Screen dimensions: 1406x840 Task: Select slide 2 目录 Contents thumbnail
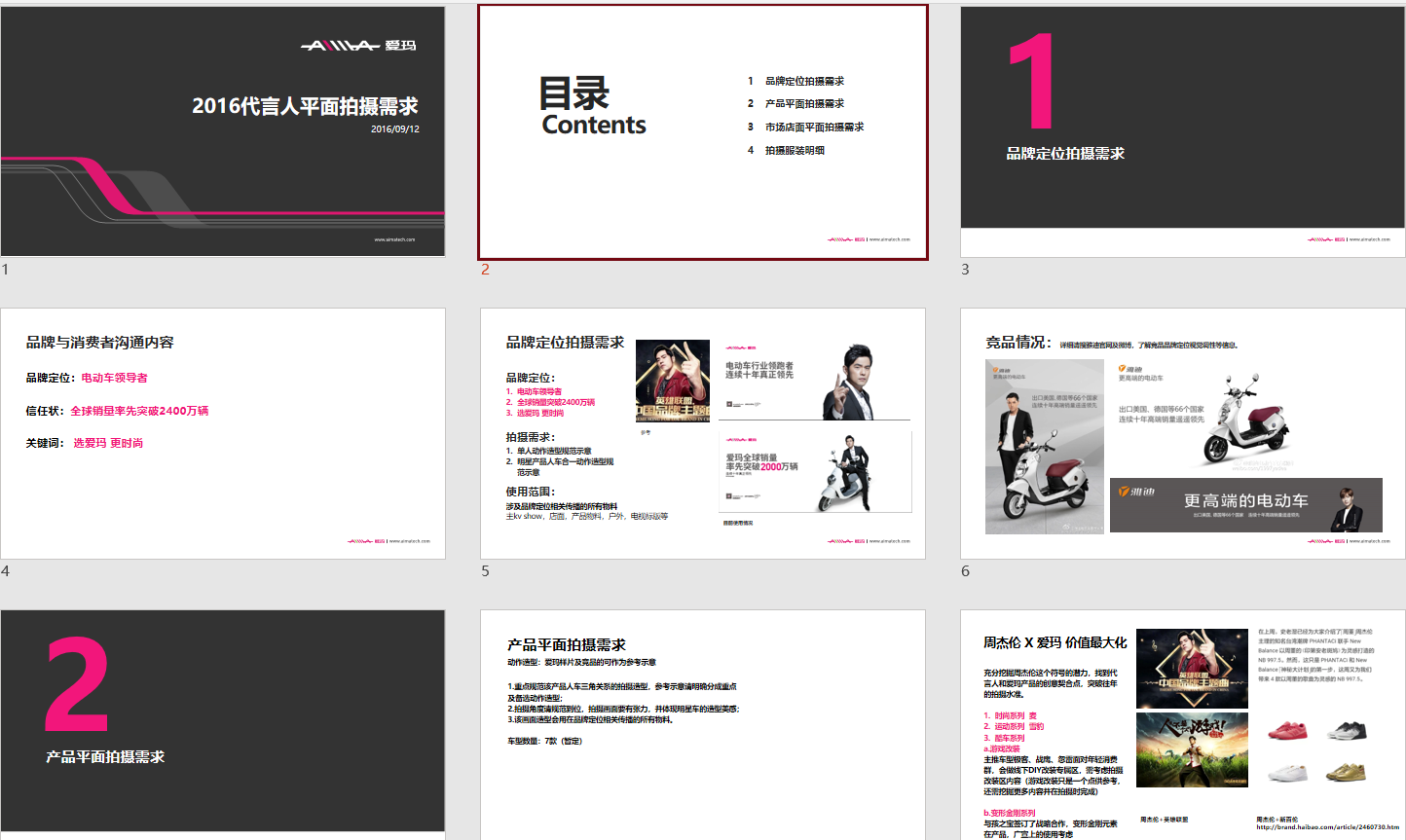point(703,132)
